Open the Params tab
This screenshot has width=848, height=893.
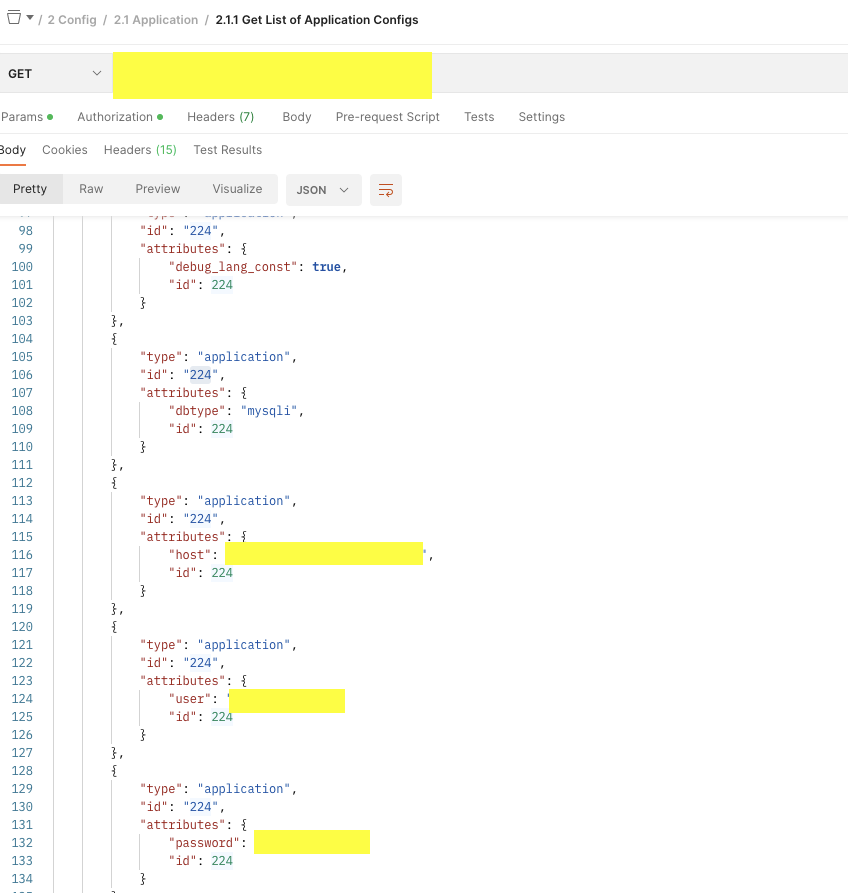26,117
